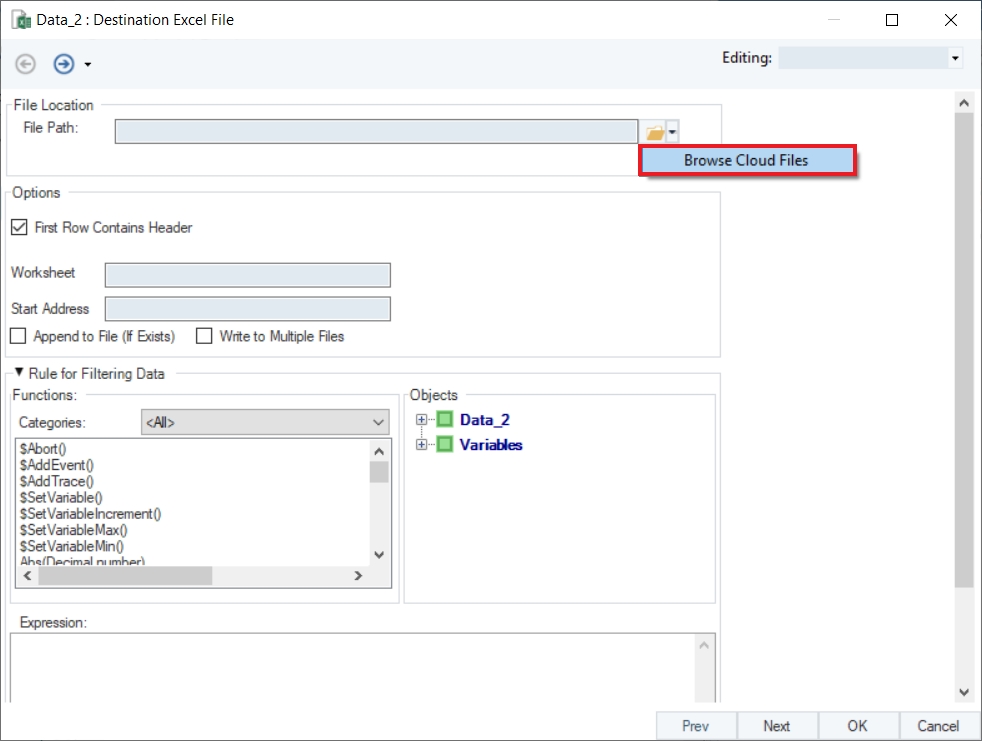Expand the Variables tree node
982x741 pixels.
421,444
